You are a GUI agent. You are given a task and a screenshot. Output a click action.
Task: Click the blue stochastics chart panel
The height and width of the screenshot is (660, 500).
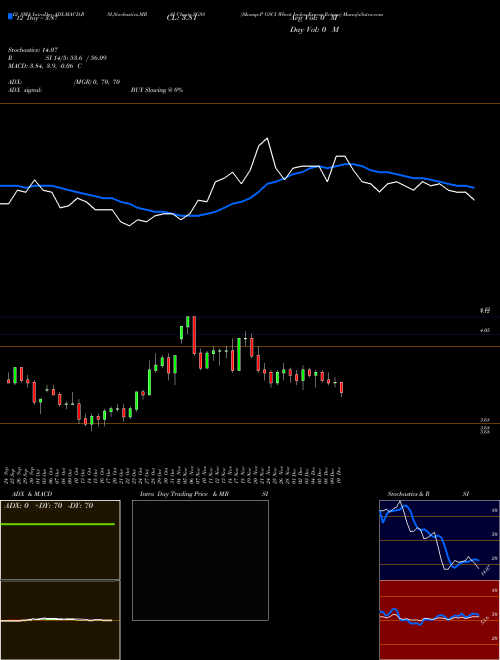pos(439,540)
